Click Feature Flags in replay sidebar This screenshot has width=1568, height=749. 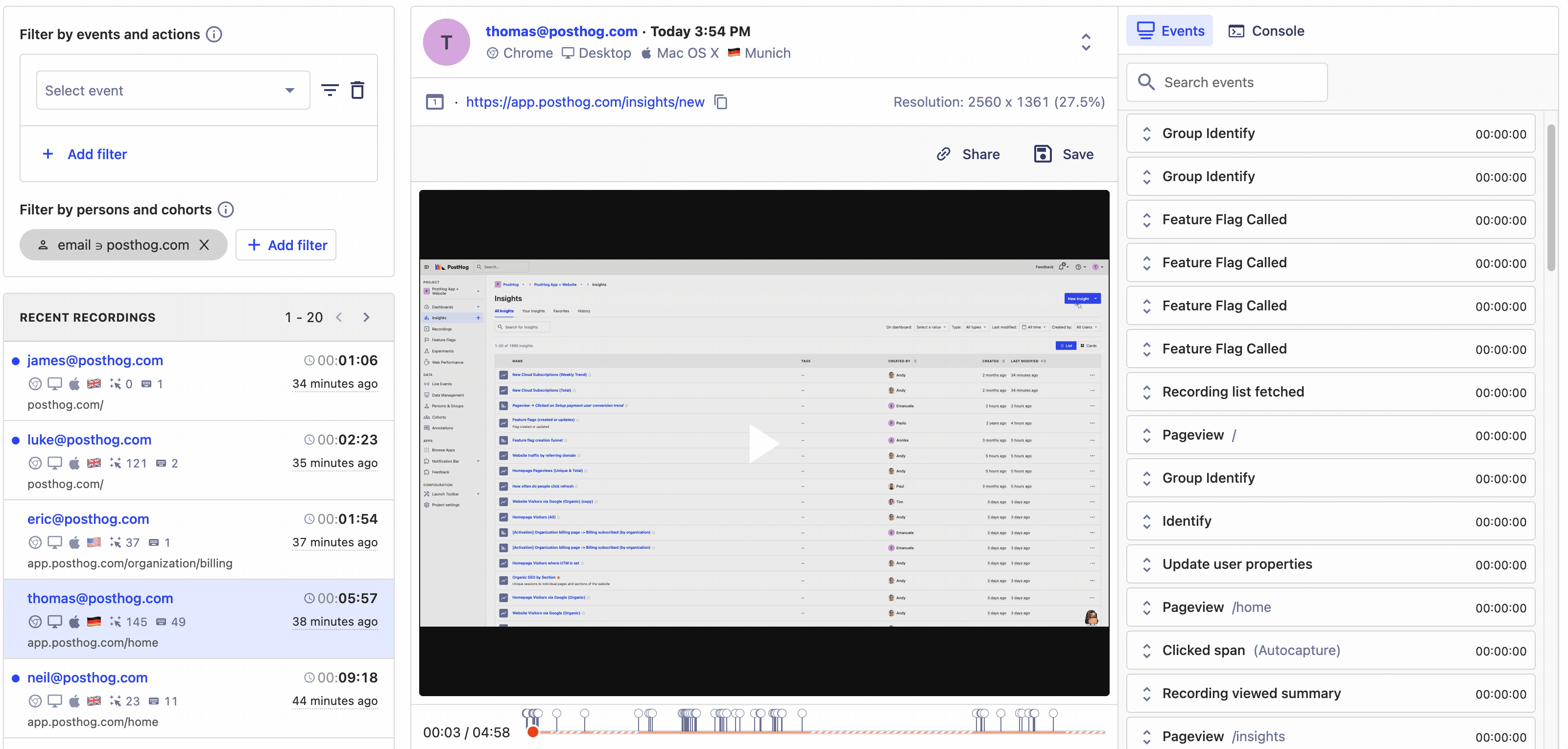443,340
